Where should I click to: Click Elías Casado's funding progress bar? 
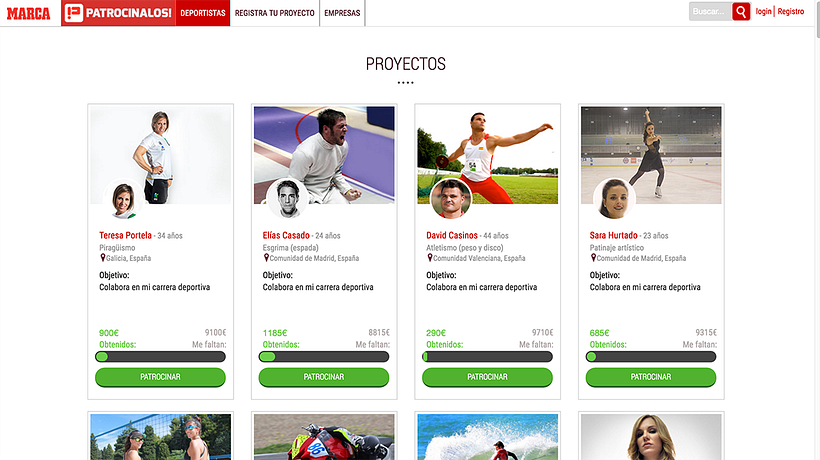coord(324,357)
